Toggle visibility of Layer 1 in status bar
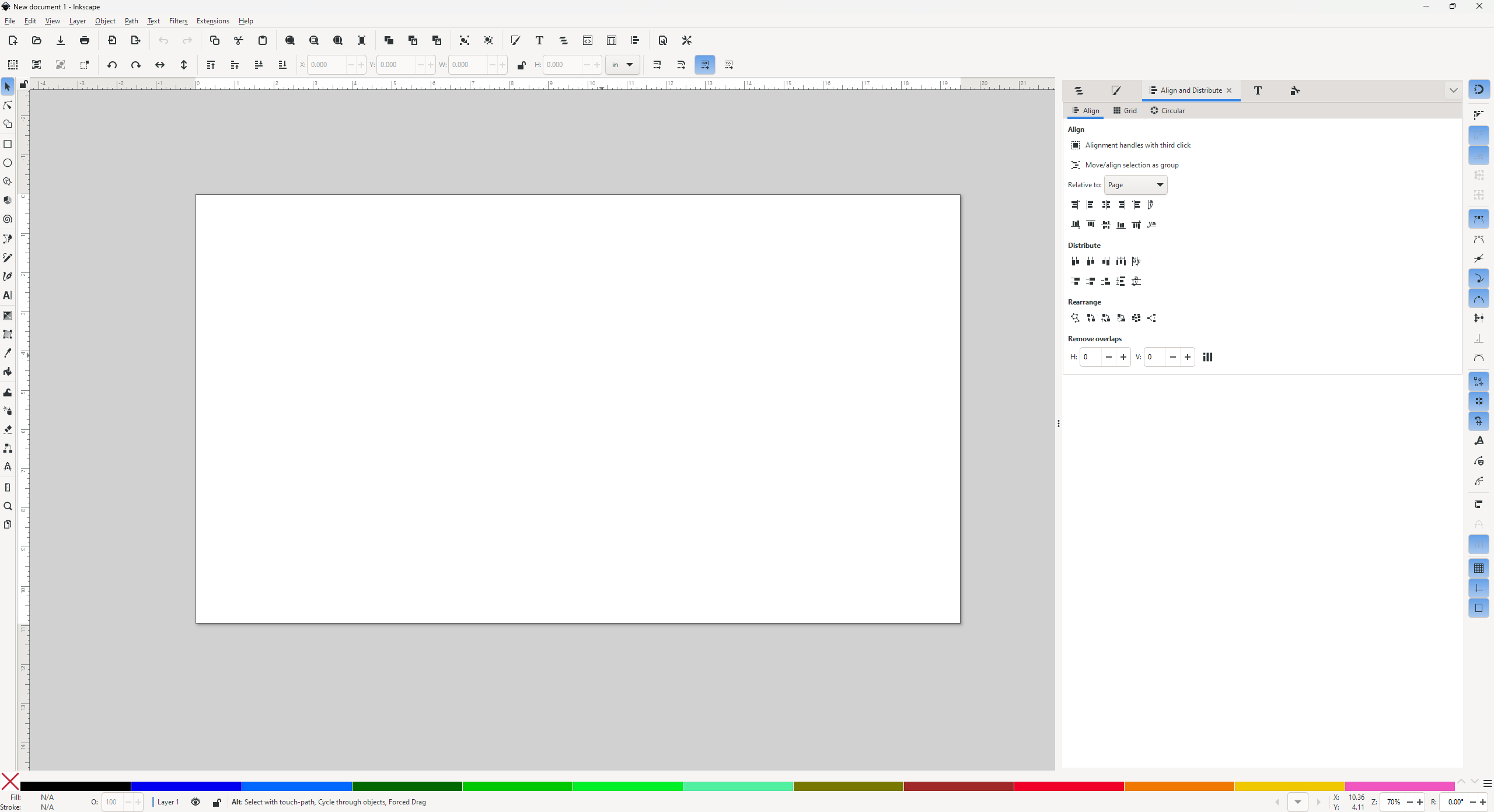 pos(195,802)
